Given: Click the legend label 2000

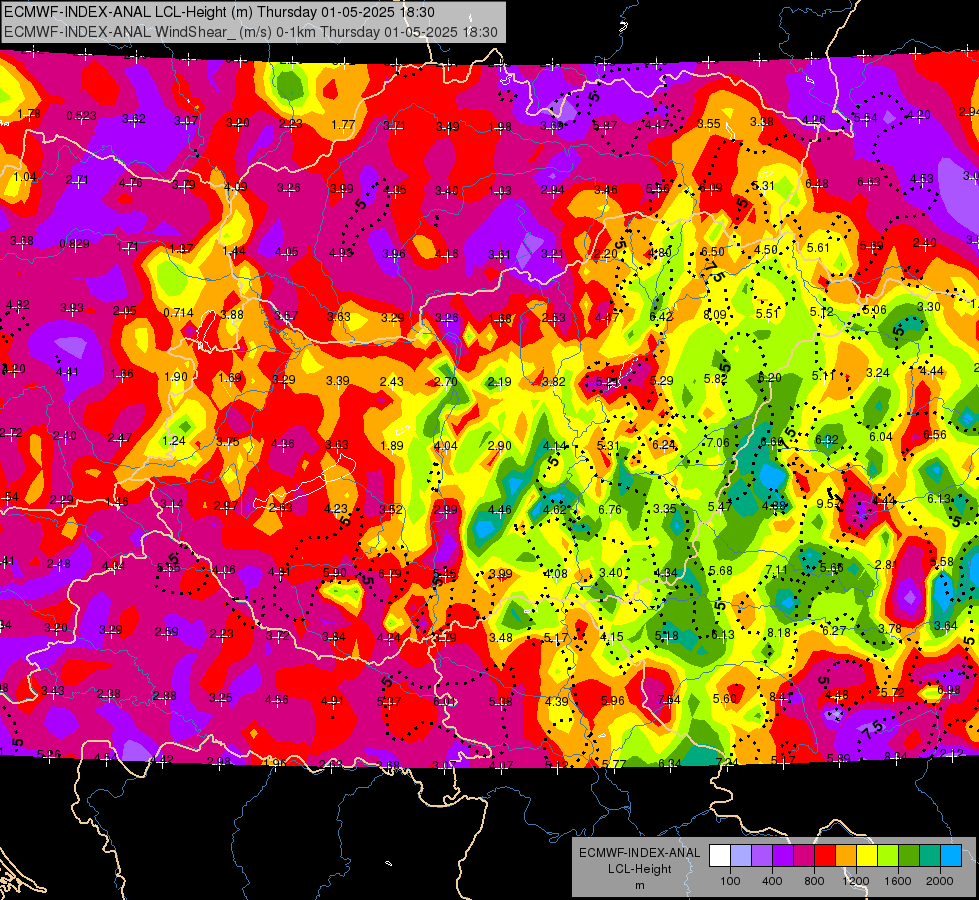Looking at the screenshot, I should tap(940, 881).
